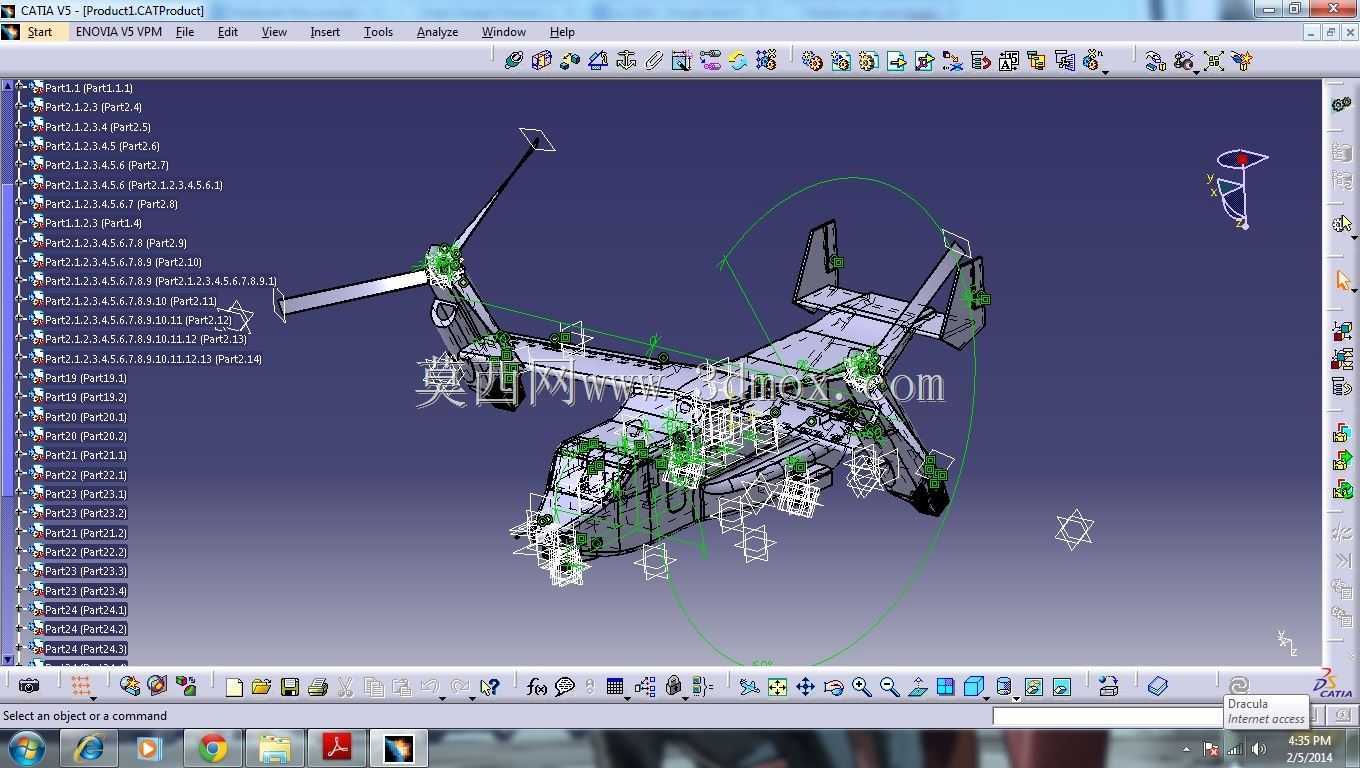Expand the Part22 (Part22.1) tree node
This screenshot has height=768, width=1360.
tap(19, 475)
